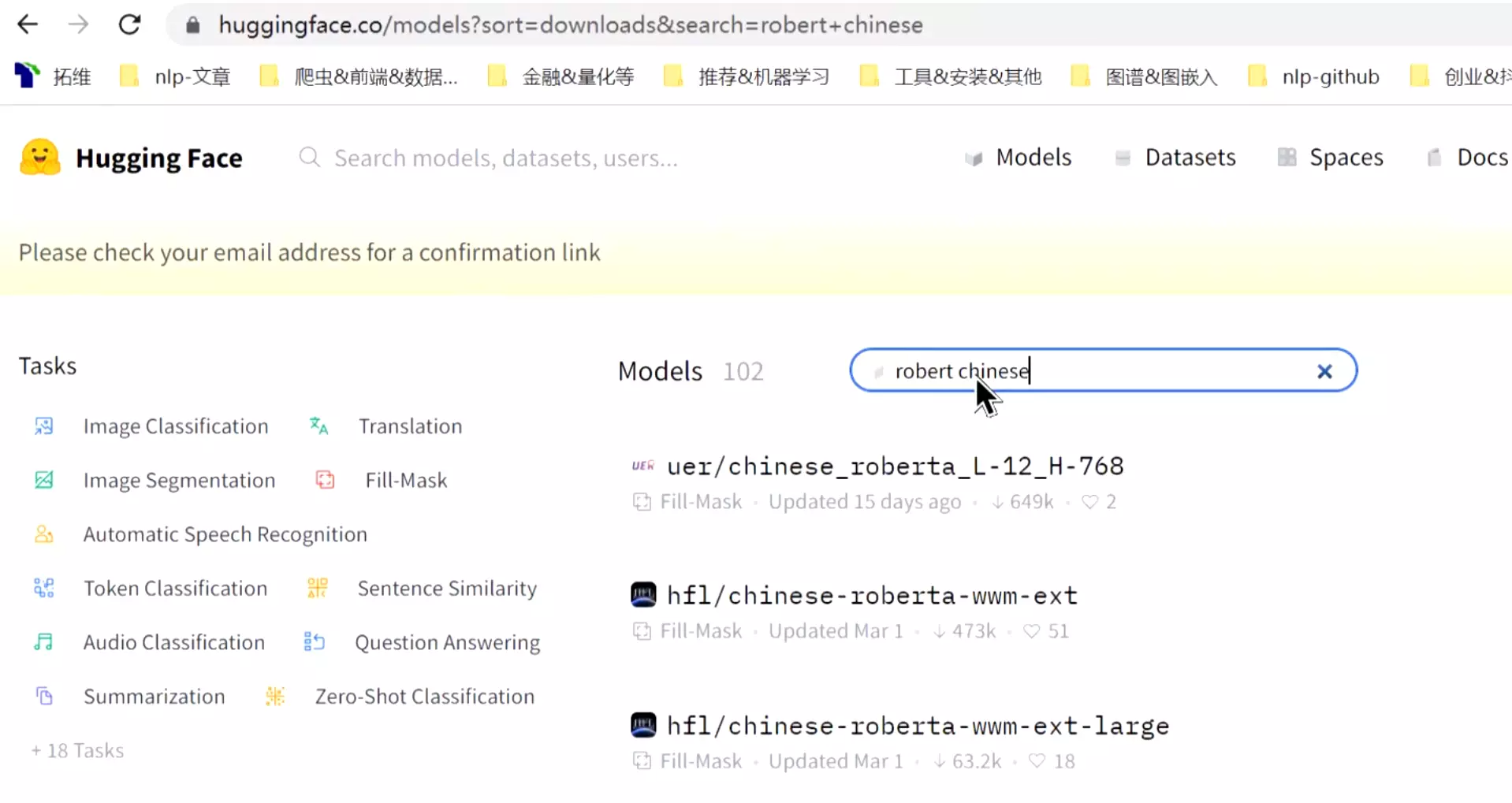Click the Fill-Mask icon under uer/chinese_roberta_L-12_H-768
Viewport: 1512px width, 803px height.
[642, 502]
